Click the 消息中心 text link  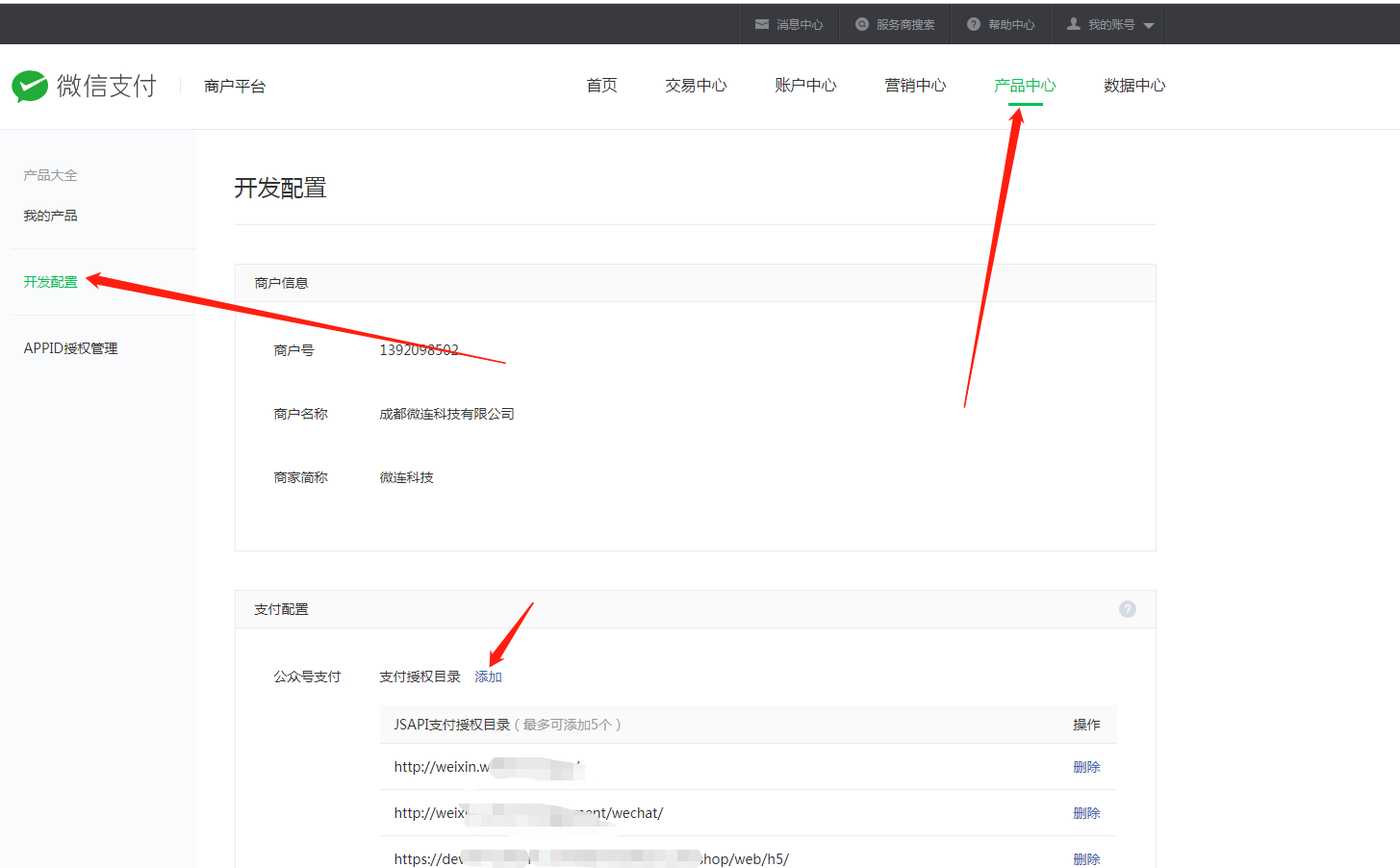tap(800, 25)
